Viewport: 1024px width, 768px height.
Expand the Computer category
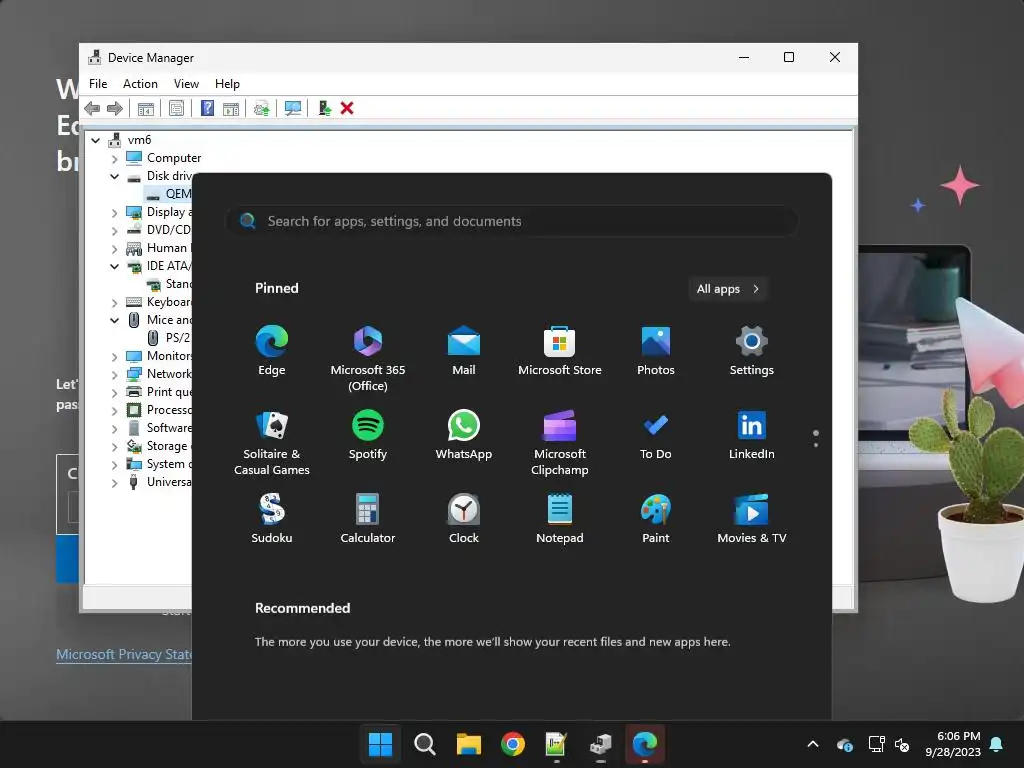114,158
